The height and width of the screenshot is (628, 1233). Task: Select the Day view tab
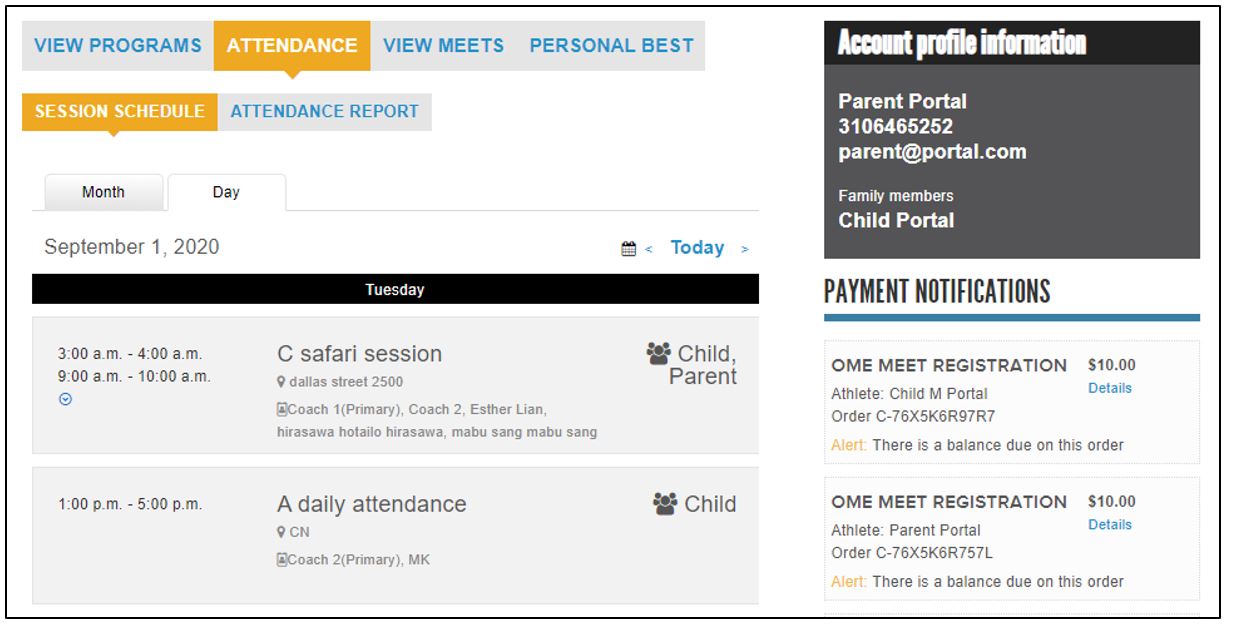coord(226,192)
